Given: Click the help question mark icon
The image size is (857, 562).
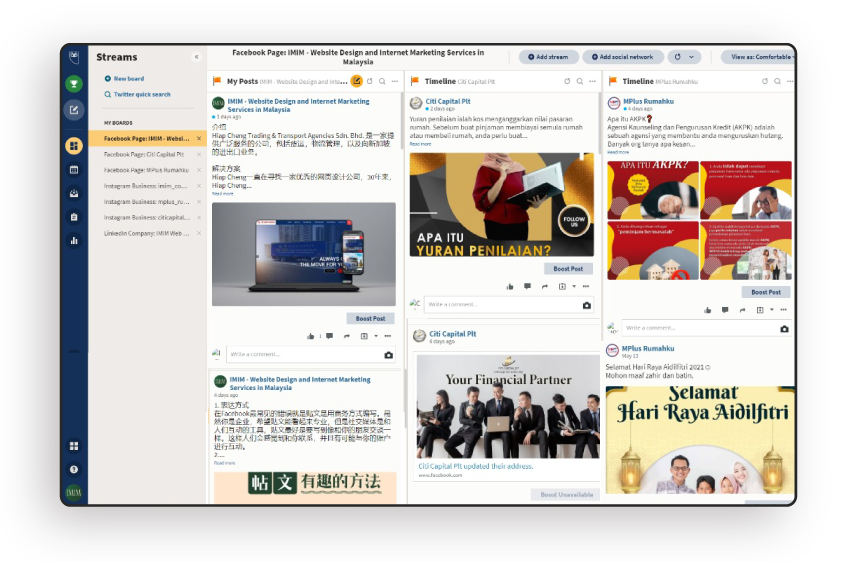Looking at the screenshot, I should click(x=74, y=469).
